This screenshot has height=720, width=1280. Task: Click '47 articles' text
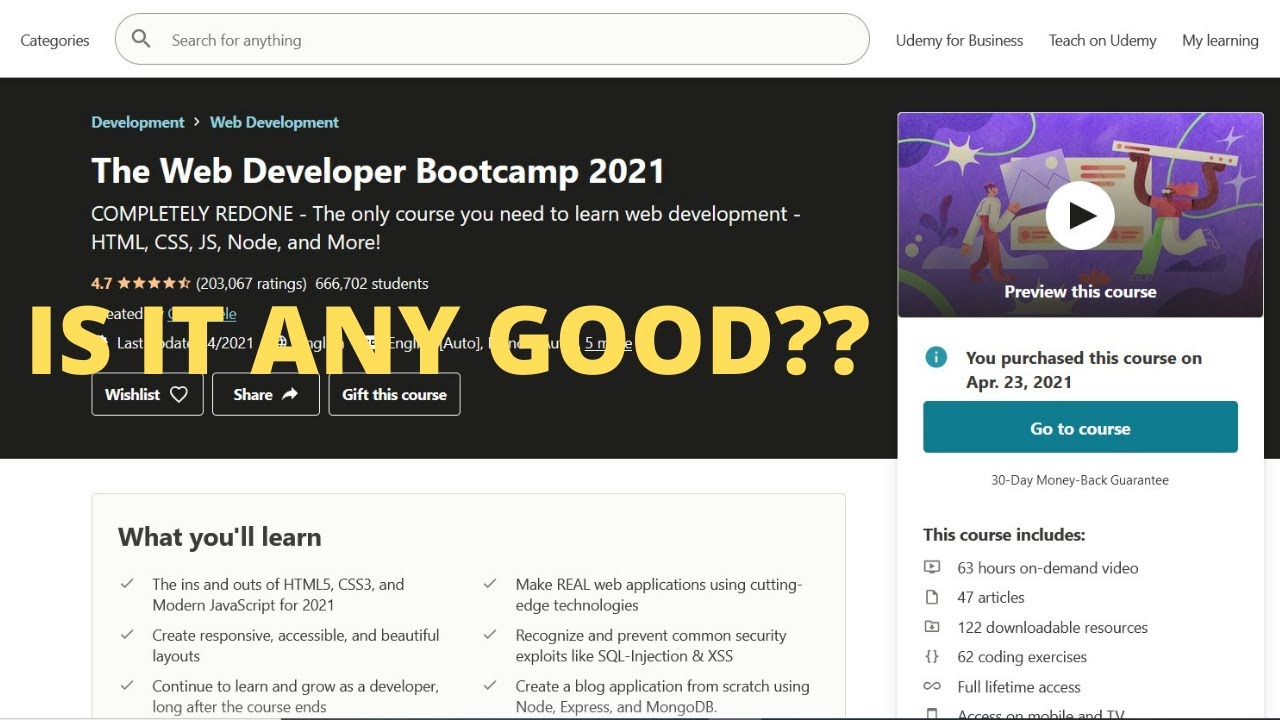tap(991, 597)
